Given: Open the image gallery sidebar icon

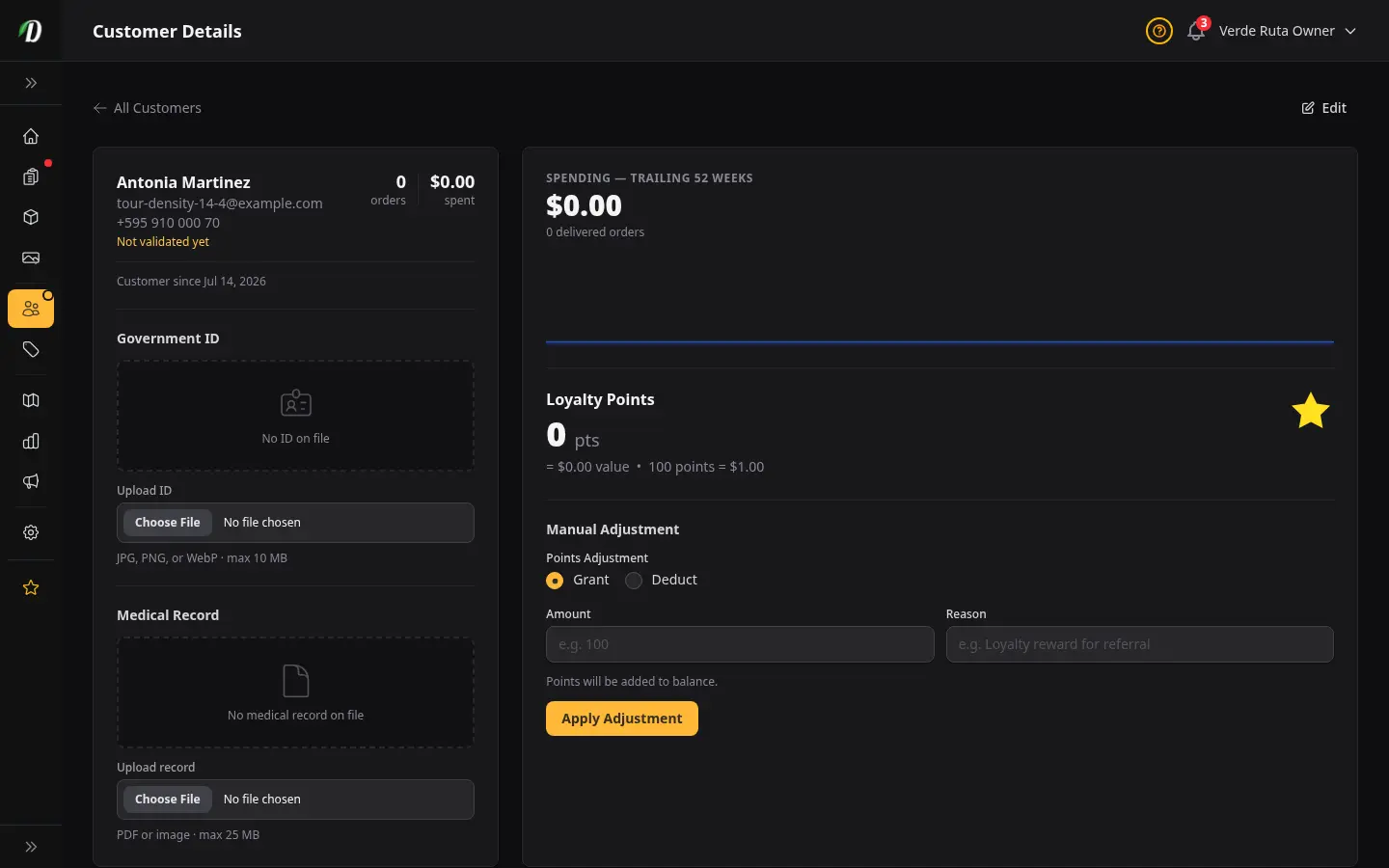Looking at the screenshot, I should click(31, 258).
